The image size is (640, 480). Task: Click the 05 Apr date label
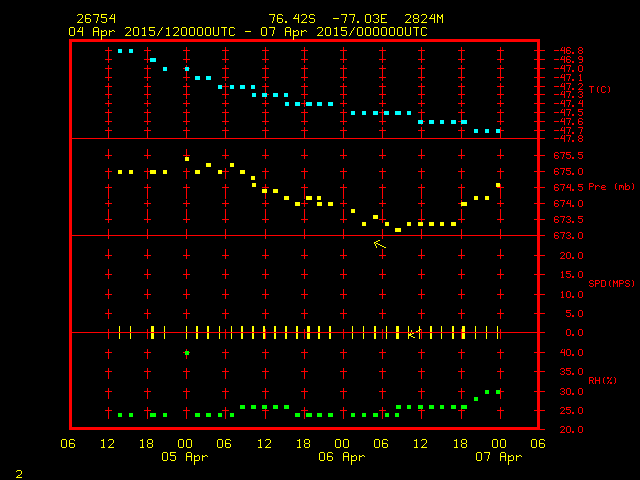point(184,457)
